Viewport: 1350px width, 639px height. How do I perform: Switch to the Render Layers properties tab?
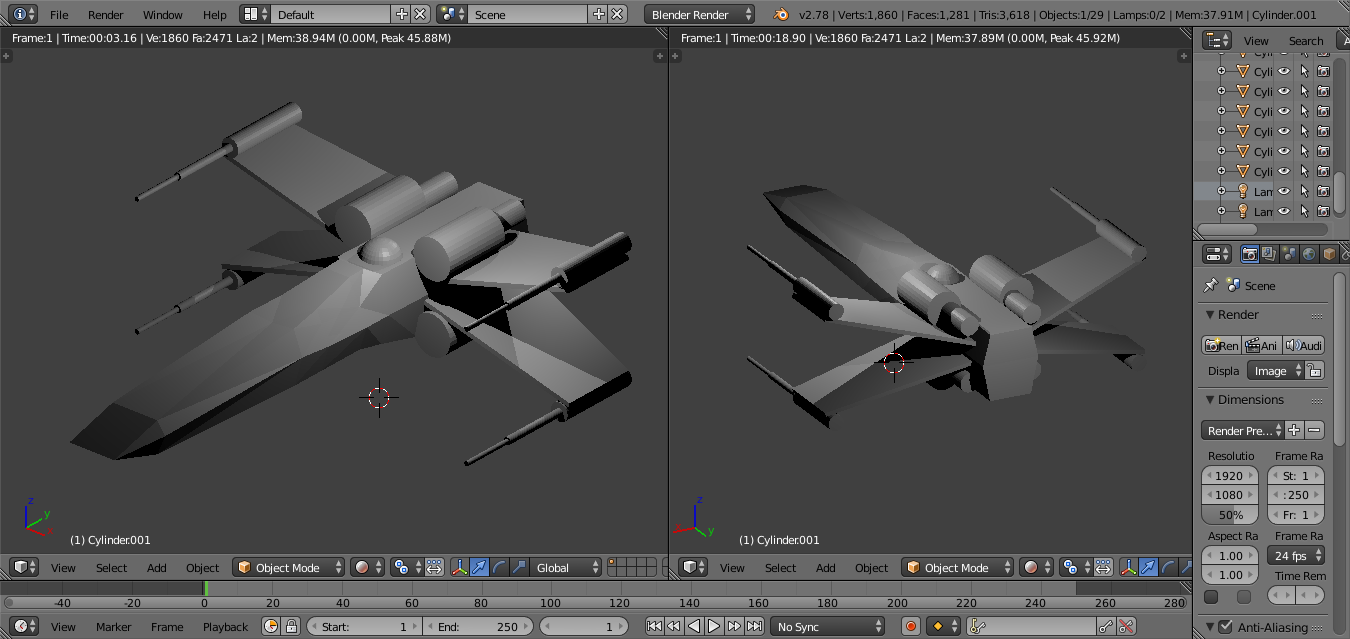click(1269, 254)
